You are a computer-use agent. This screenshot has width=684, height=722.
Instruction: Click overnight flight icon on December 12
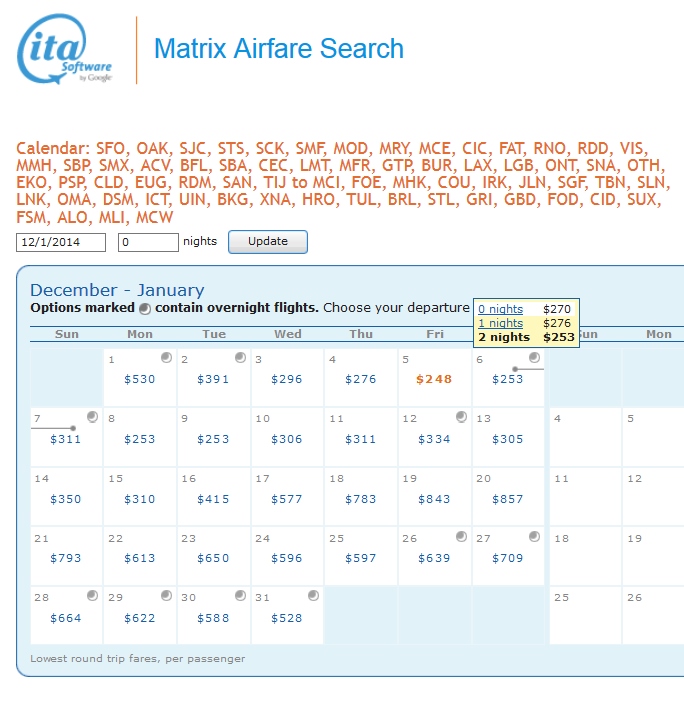460,417
